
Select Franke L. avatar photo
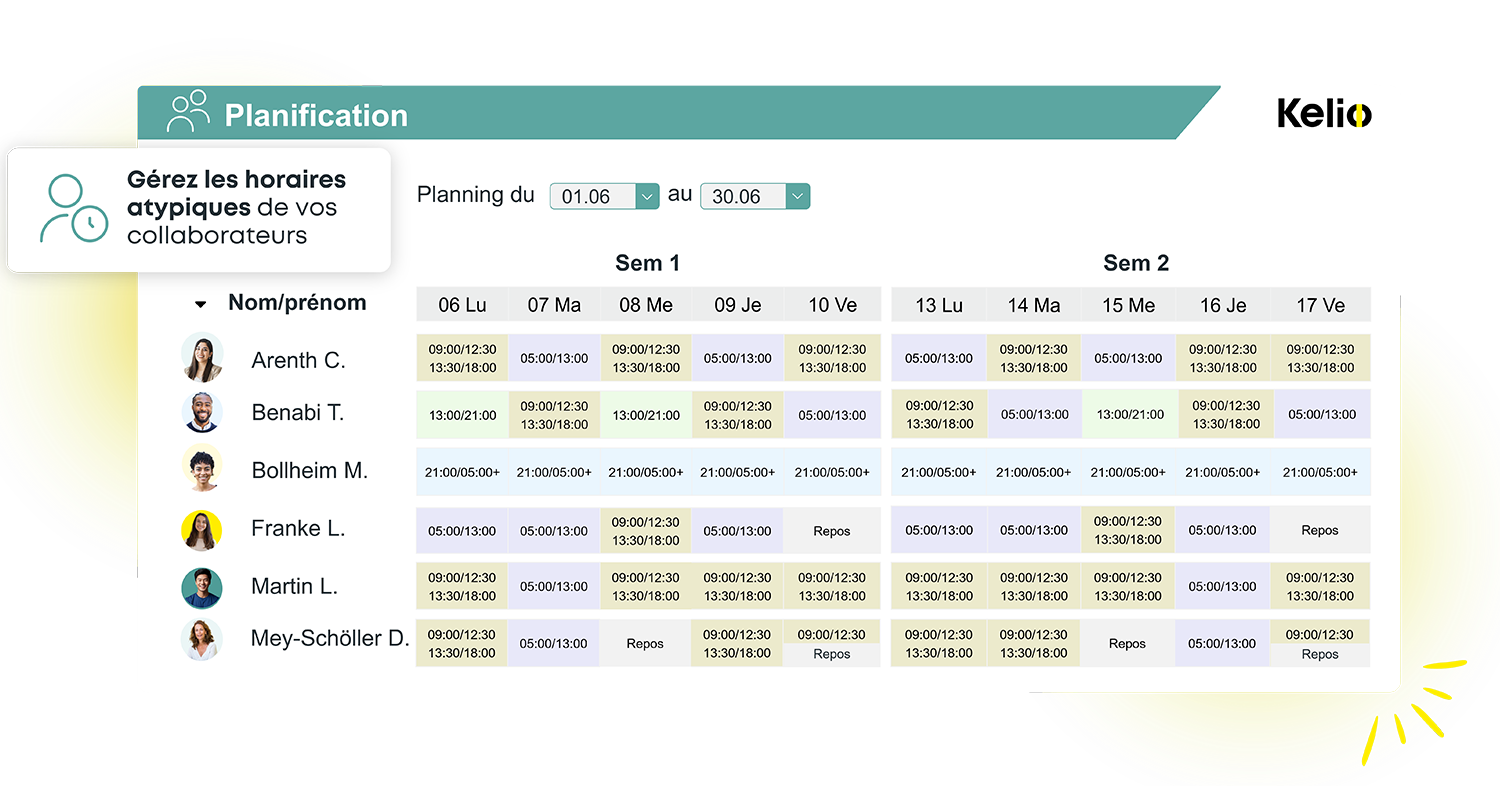click(x=202, y=530)
